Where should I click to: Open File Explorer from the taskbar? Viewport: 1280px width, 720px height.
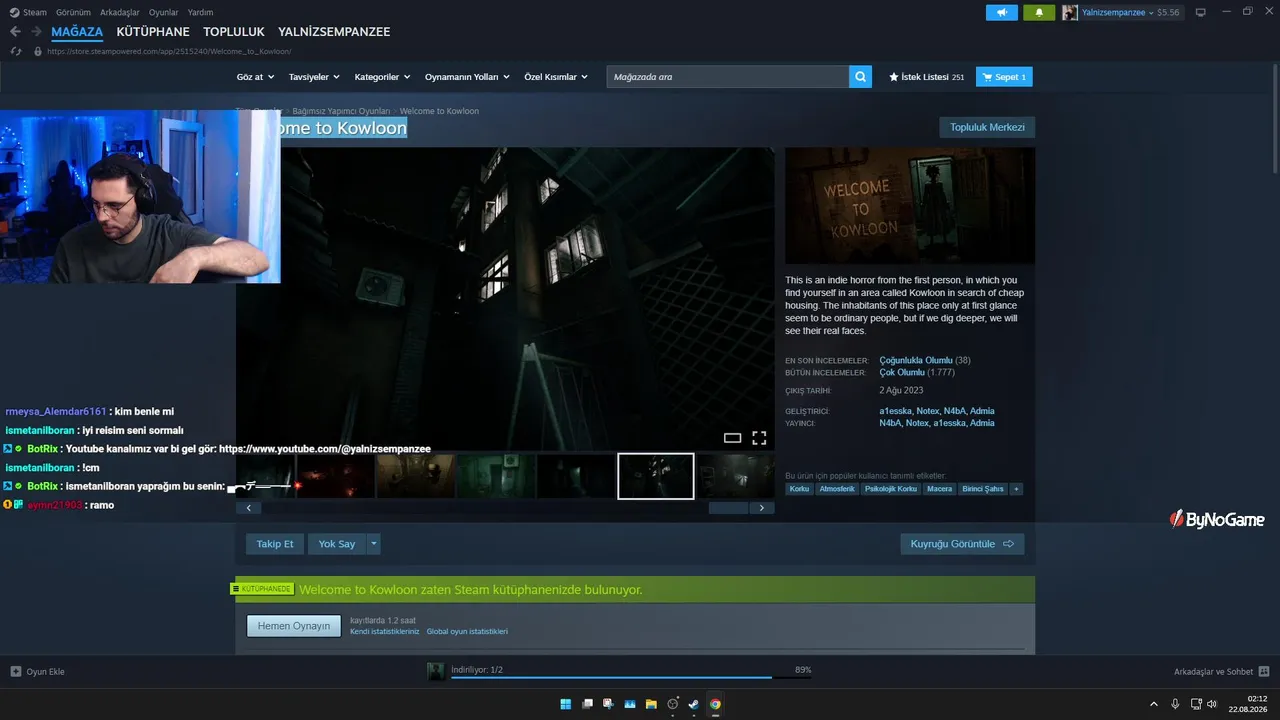tap(651, 704)
